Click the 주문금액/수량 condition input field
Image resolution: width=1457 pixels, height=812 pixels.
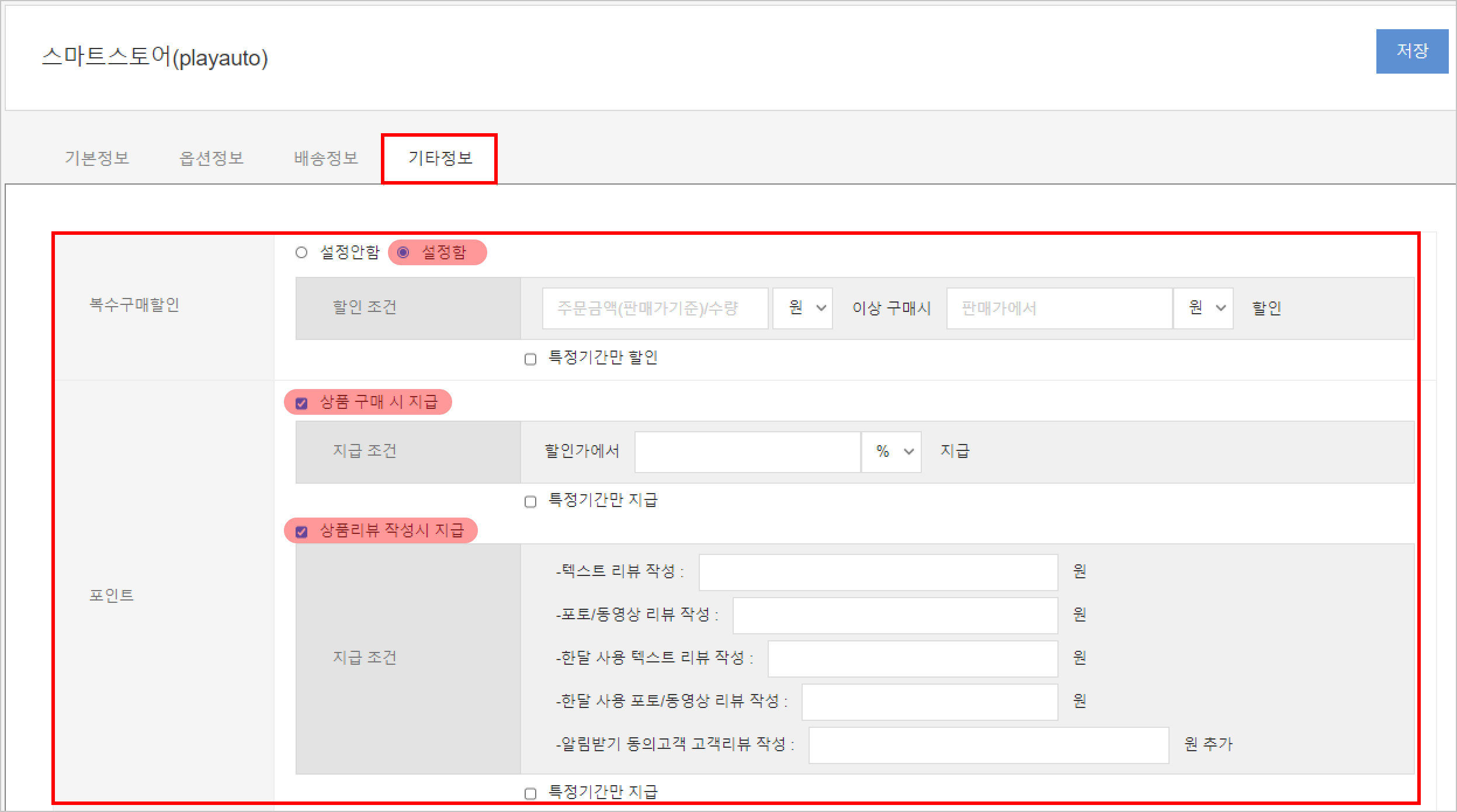654,308
